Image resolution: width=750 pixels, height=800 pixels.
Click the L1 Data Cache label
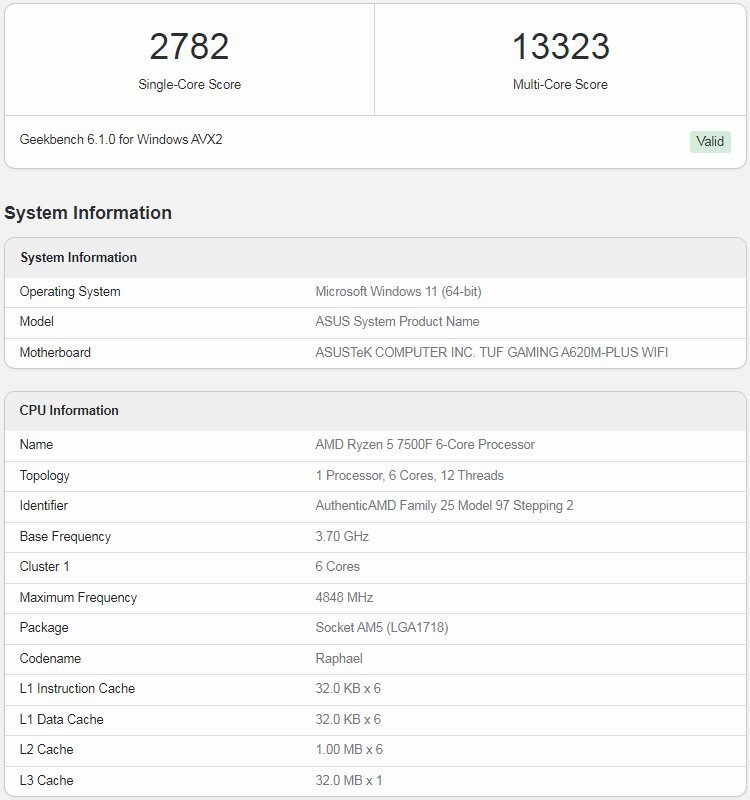click(62, 719)
